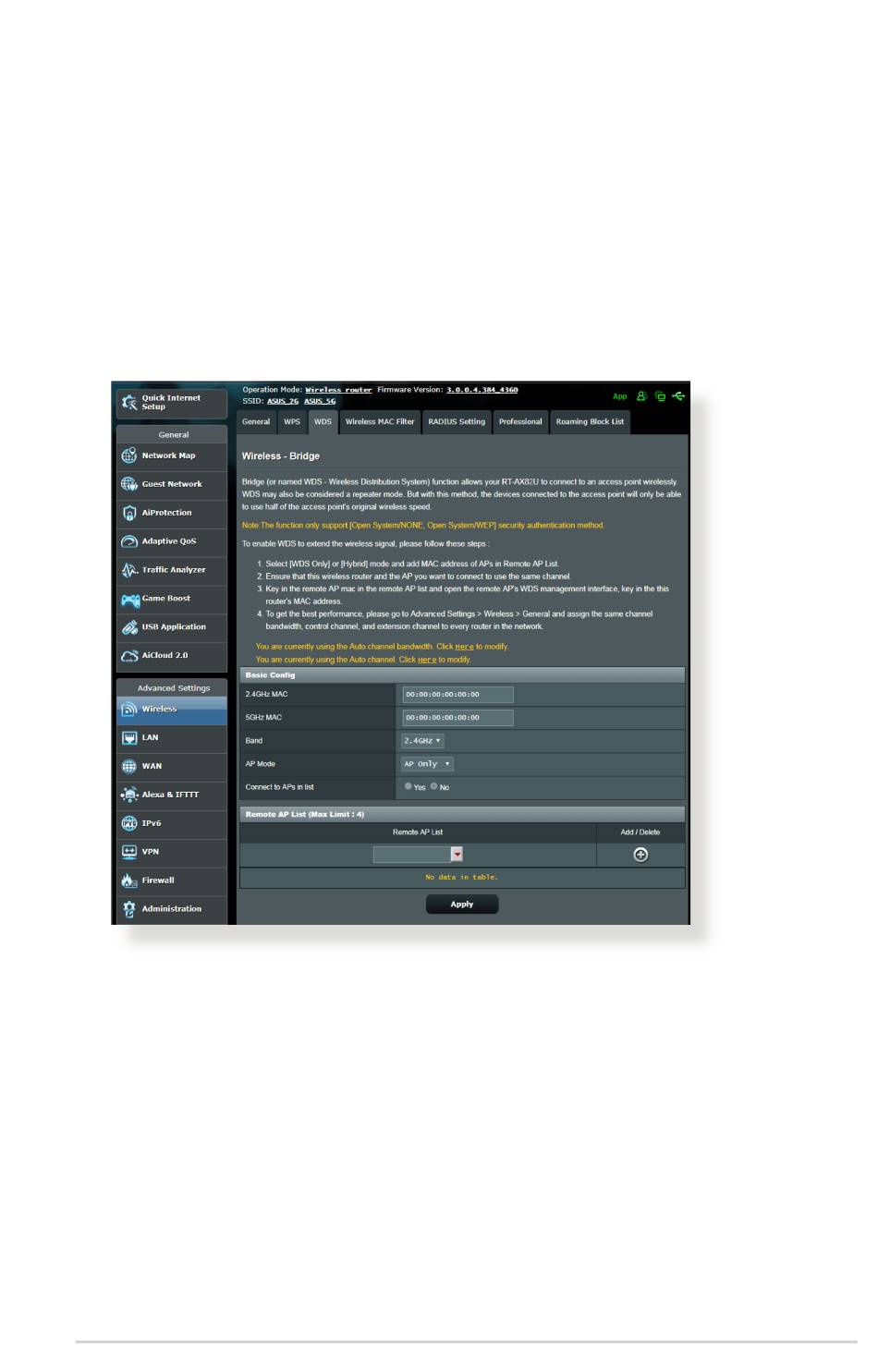
Task: Select the Game Boost gamepad icon
Action: point(129,599)
